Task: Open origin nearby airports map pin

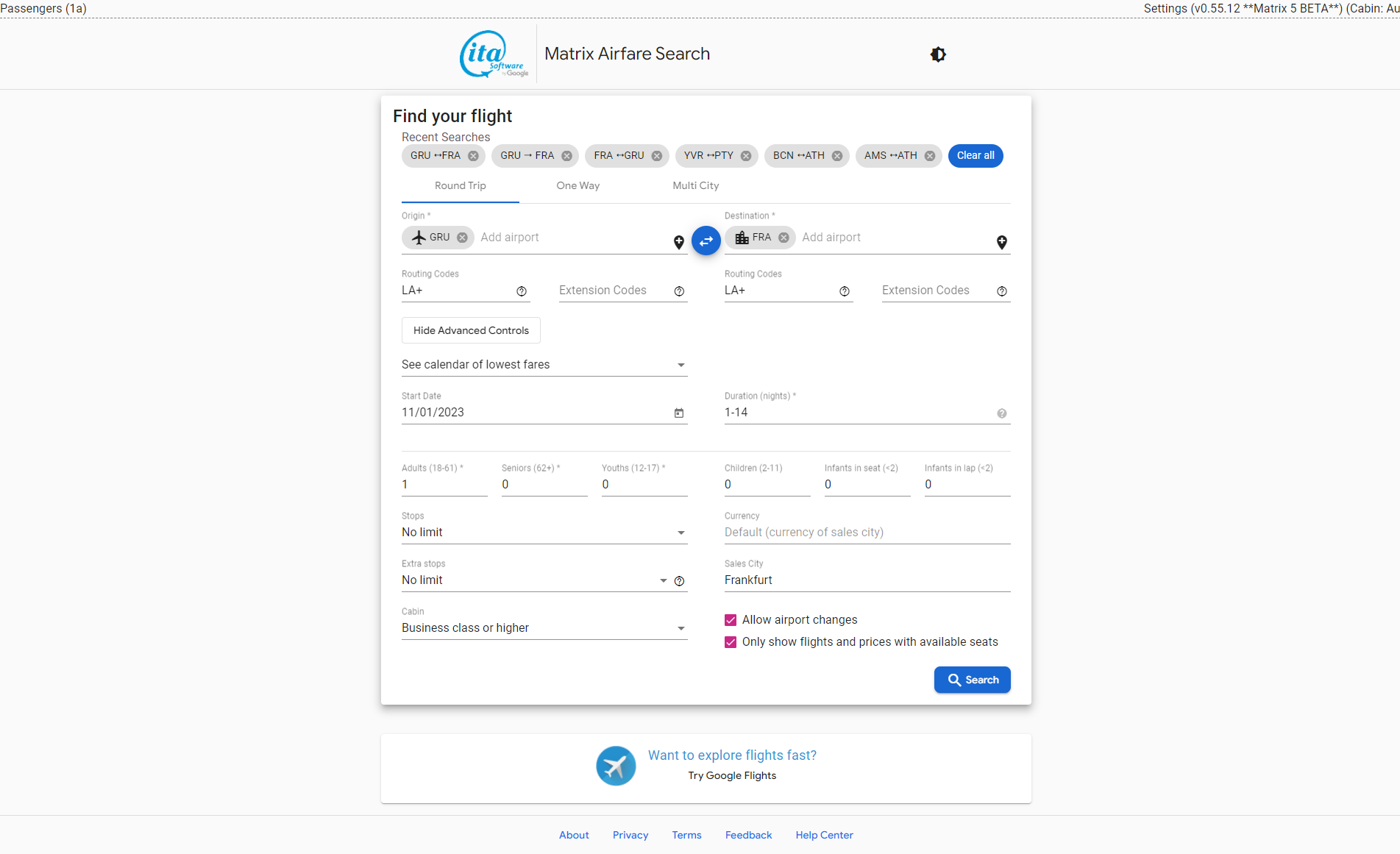Action: click(678, 242)
